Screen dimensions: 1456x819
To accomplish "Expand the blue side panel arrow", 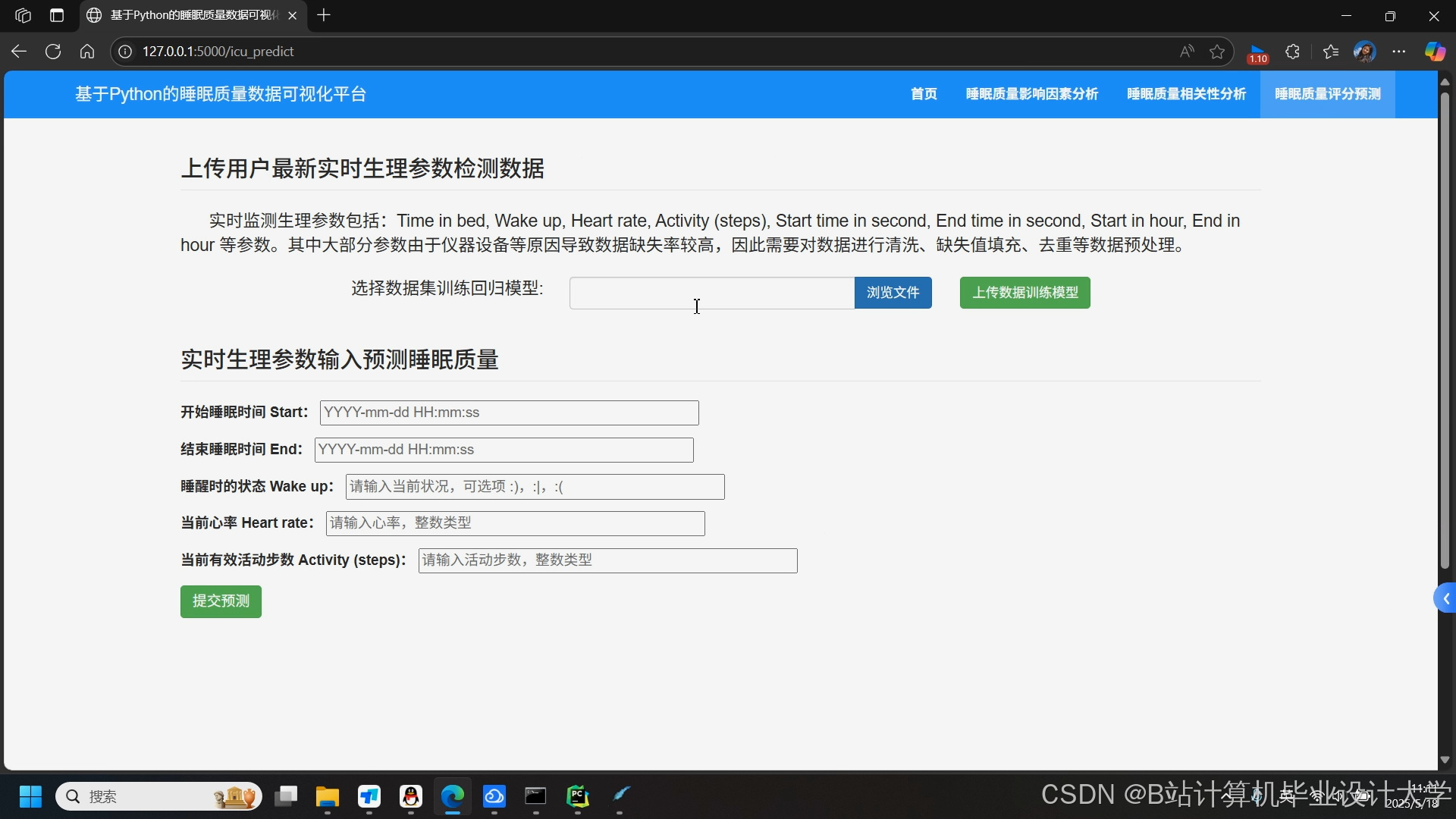I will (1445, 599).
